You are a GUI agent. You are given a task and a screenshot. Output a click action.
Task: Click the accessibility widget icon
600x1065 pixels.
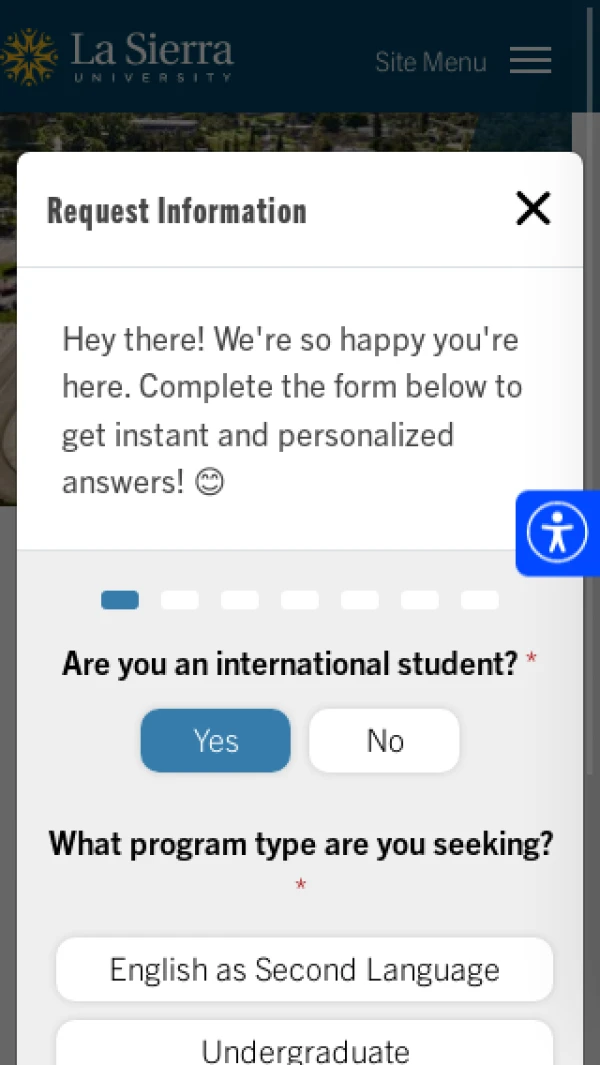click(x=557, y=532)
